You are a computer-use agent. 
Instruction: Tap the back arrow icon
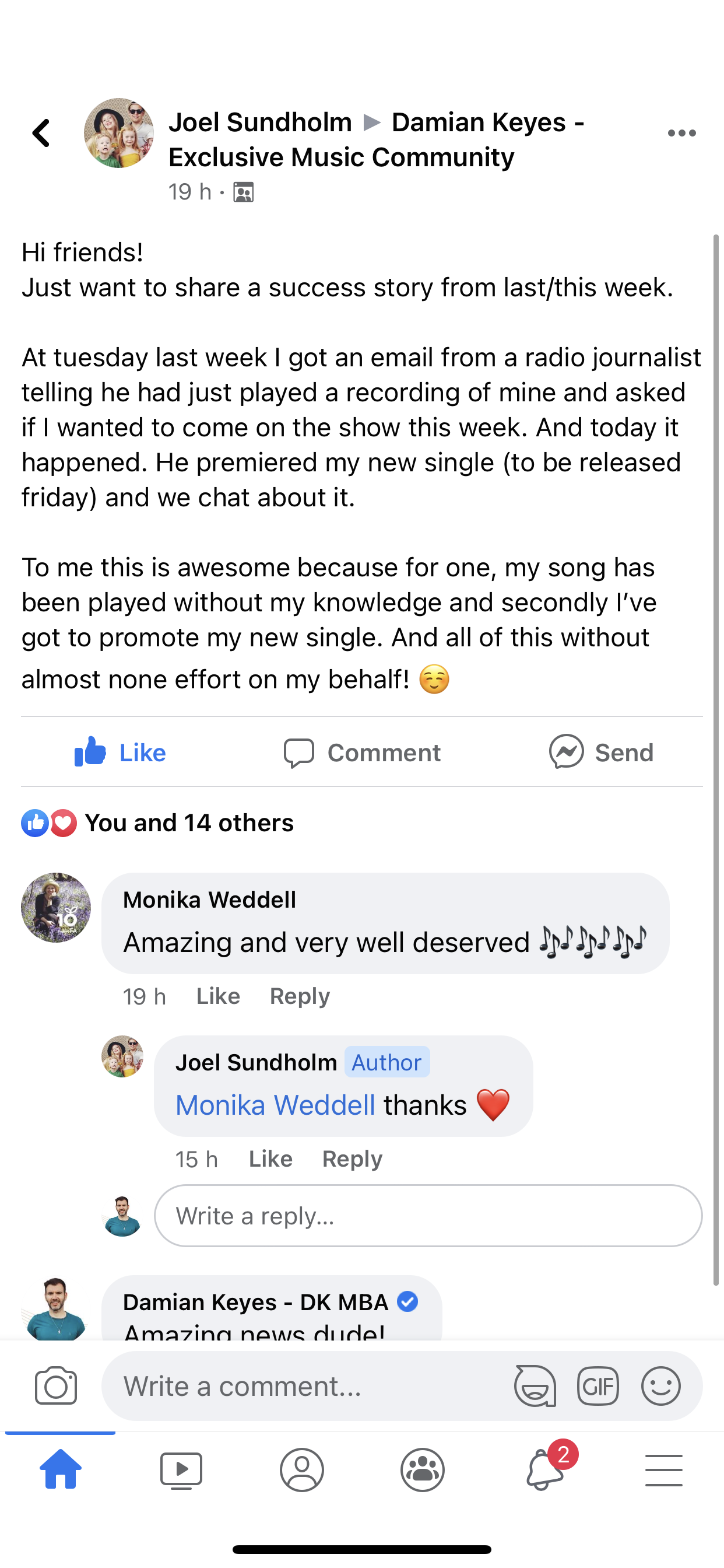point(41,134)
